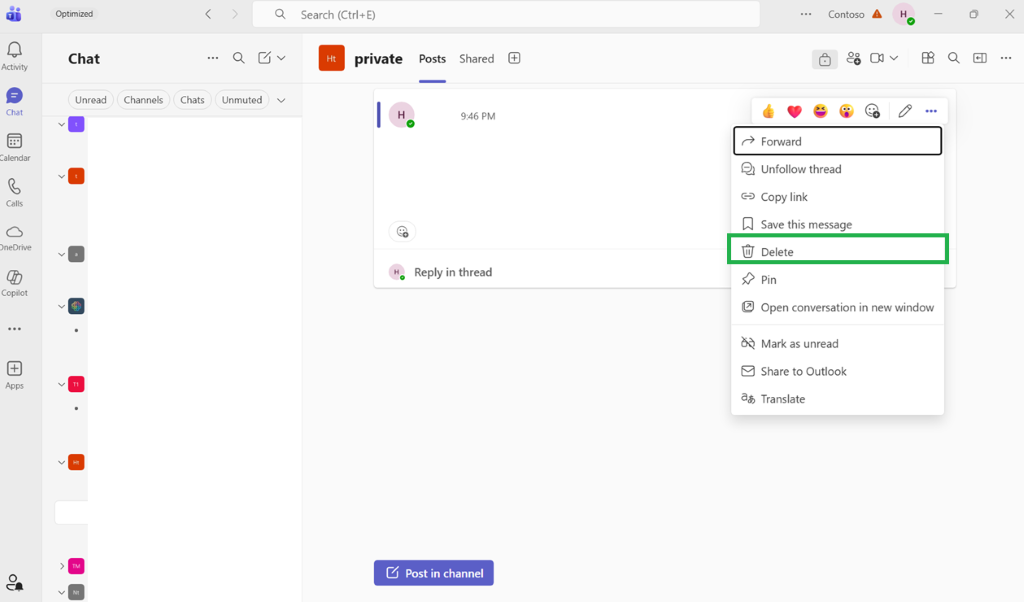Viewport: 1024px width, 602px height.
Task: Search chats with the magnifier icon
Action: pyautogui.click(x=239, y=58)
